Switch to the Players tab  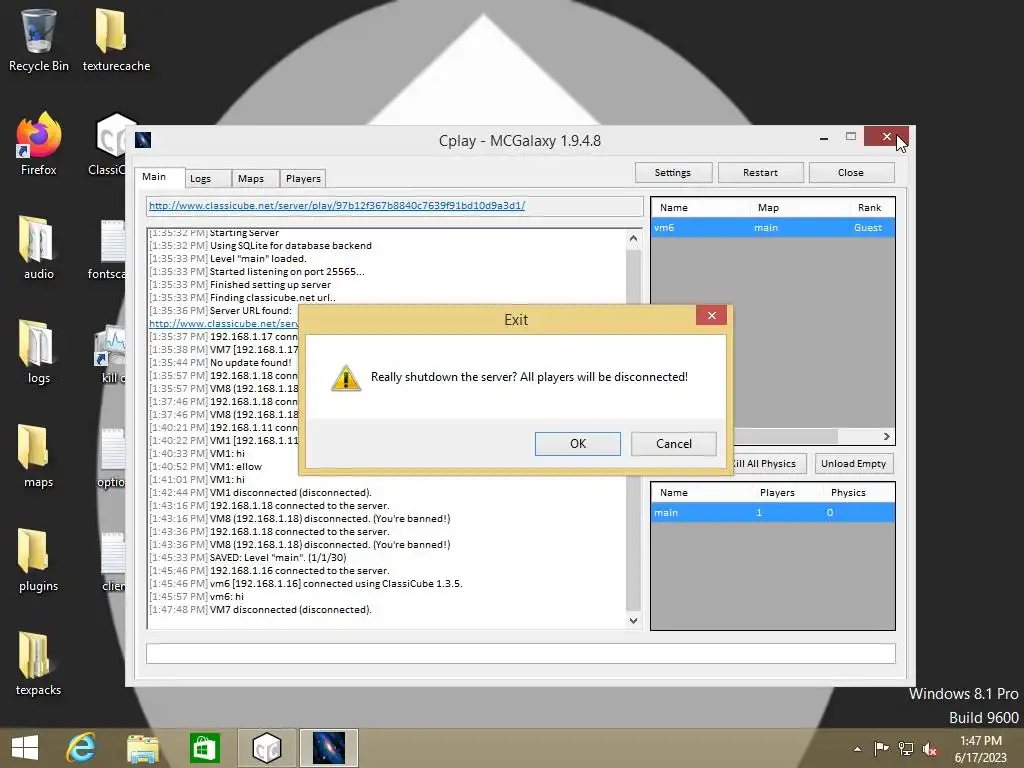pos(303,178)
